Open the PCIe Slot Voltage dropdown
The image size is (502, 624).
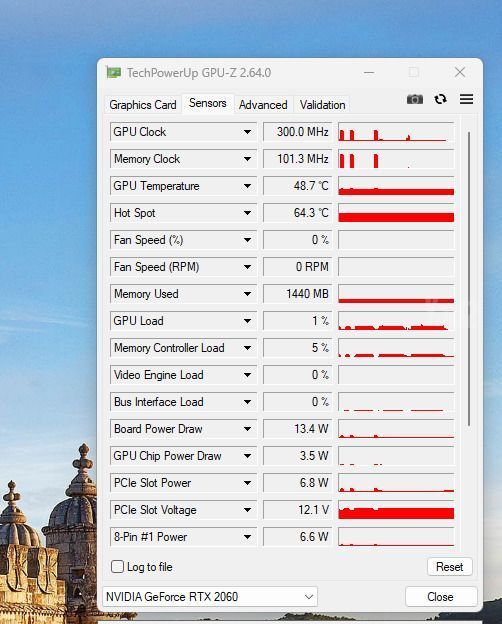pos(247,510)
